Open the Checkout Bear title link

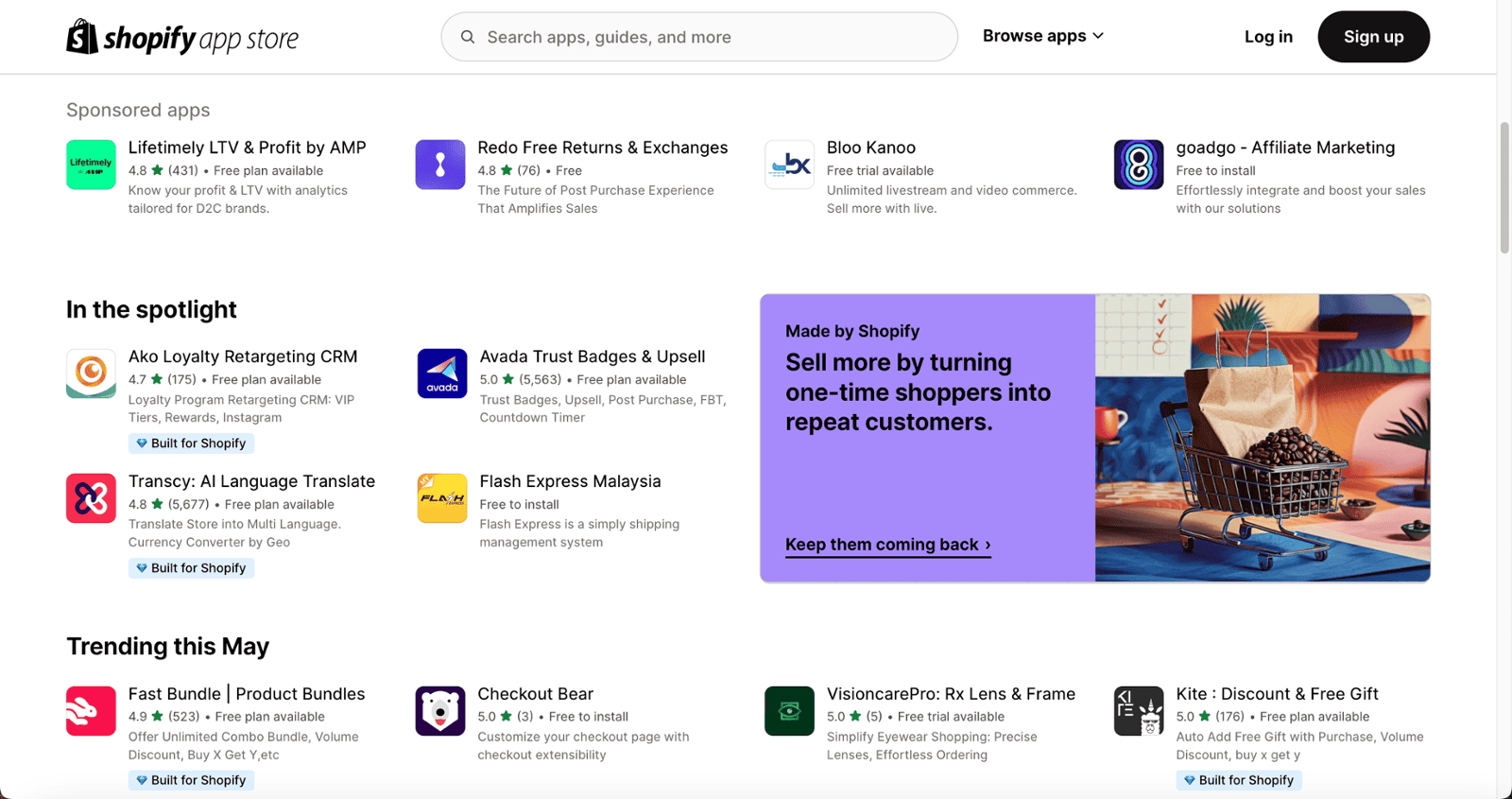536,694
